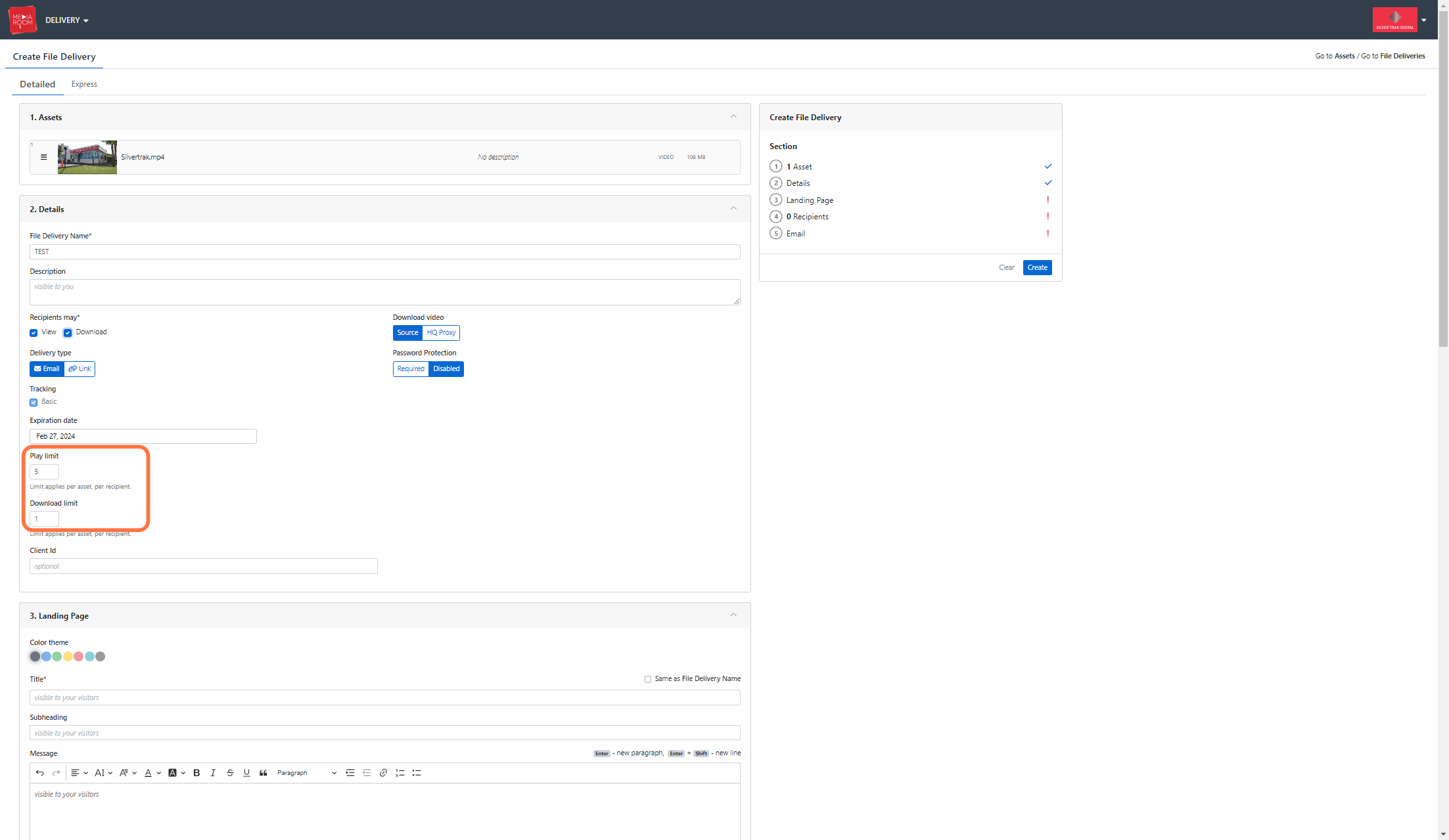This screenshot has height=840, width=1449.
Task: Focus the Client Id field
Action: 204,567
